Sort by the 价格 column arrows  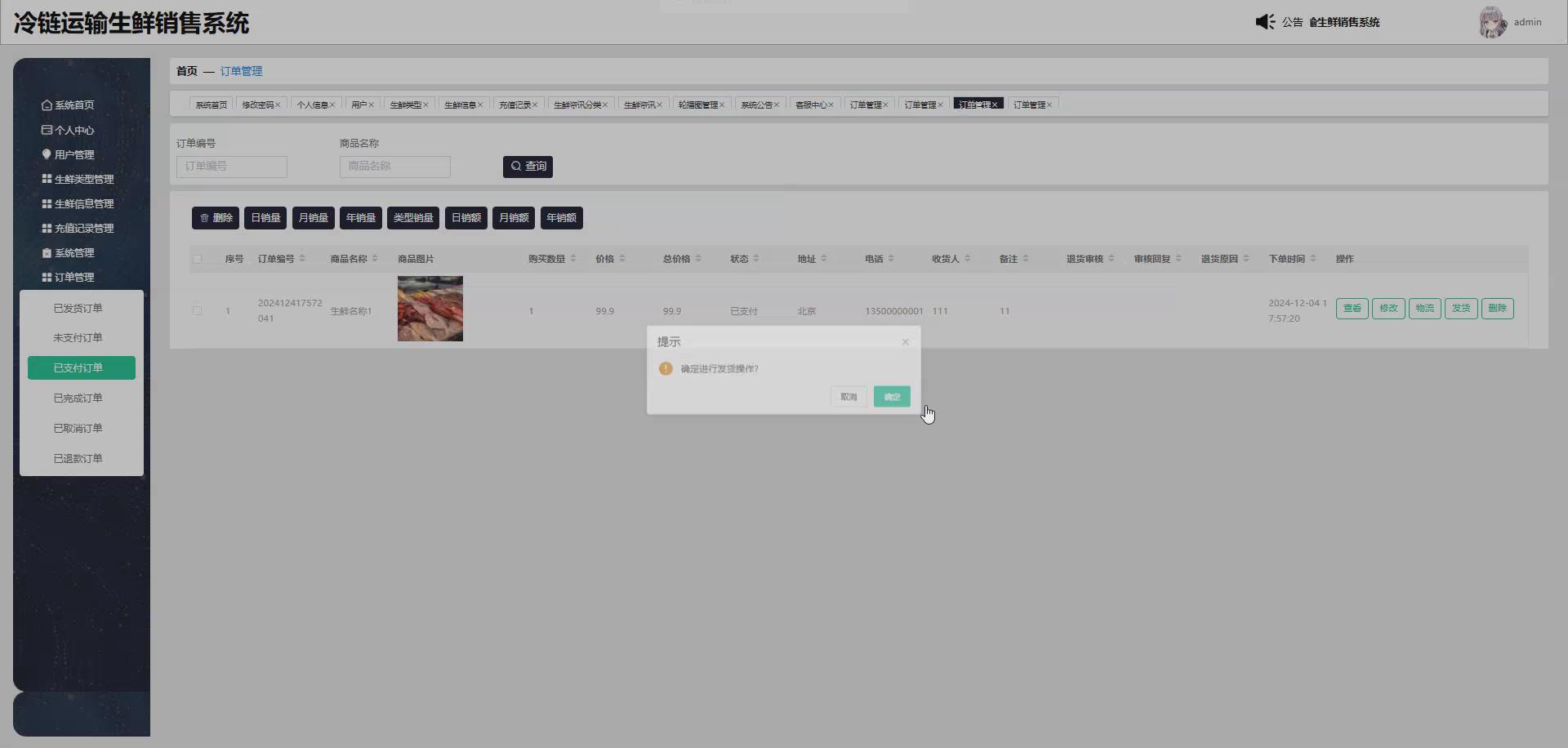pos(622,259)
